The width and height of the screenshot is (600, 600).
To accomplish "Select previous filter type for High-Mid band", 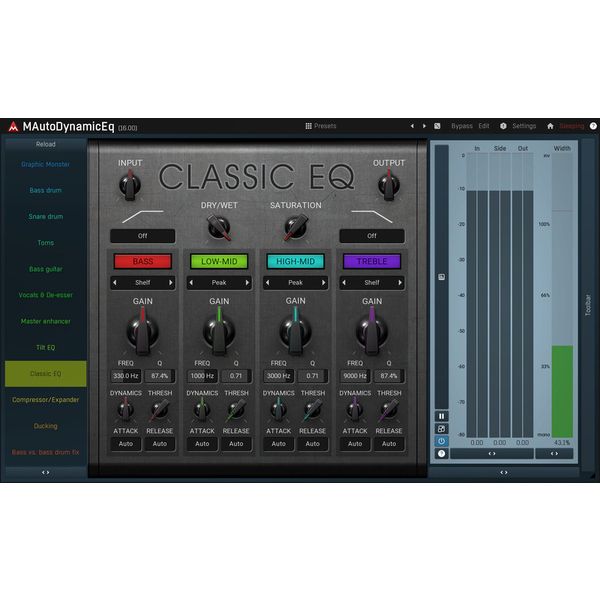I will tap(267, 283).
